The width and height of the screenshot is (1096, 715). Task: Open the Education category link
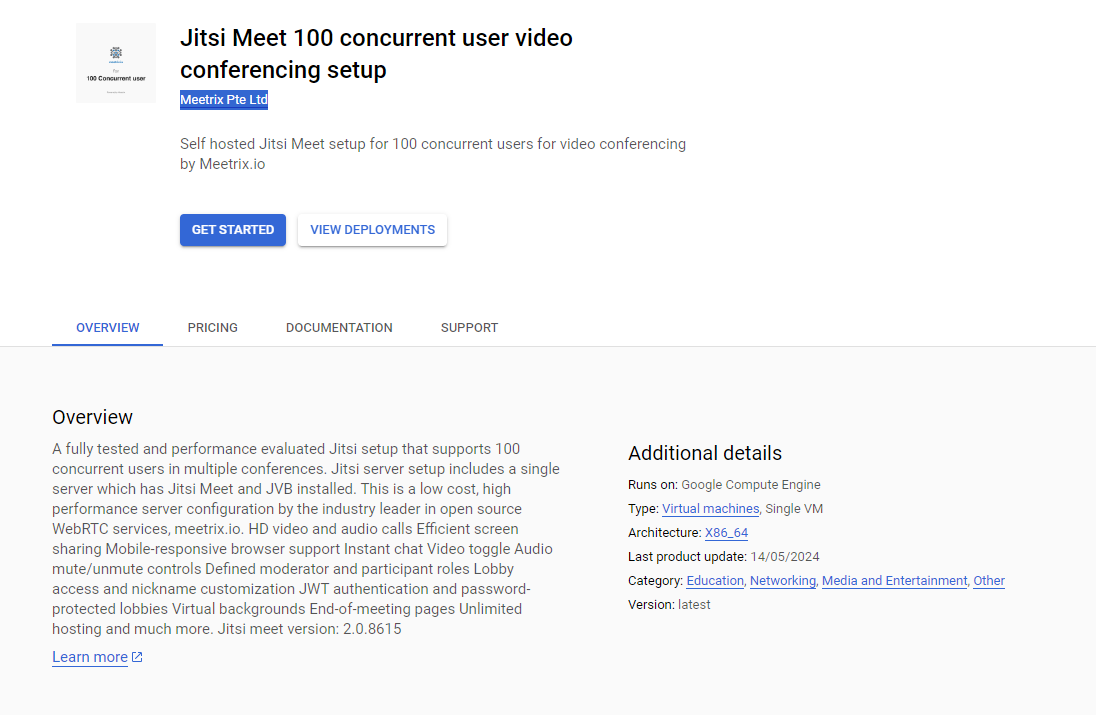tap(714, 580)
